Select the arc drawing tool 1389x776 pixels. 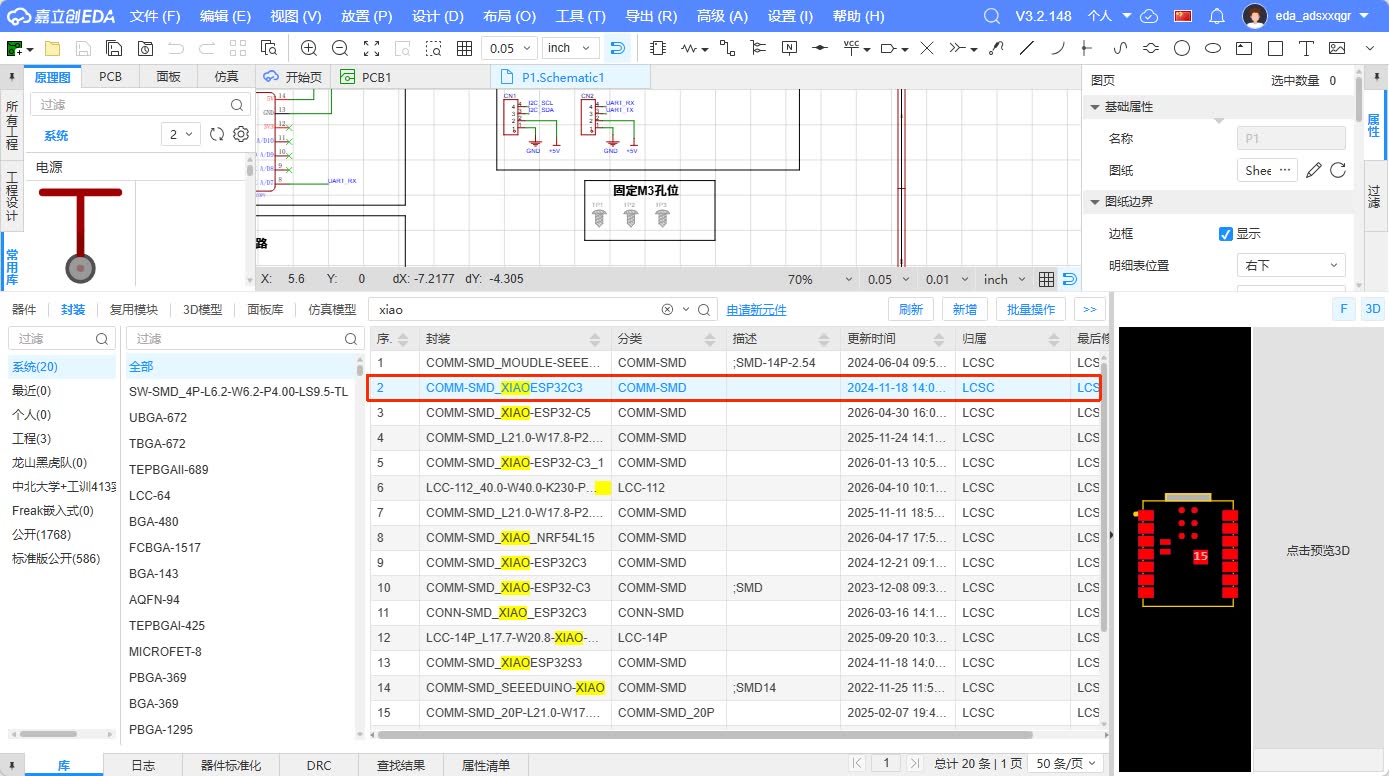(x=1058, y=48)
